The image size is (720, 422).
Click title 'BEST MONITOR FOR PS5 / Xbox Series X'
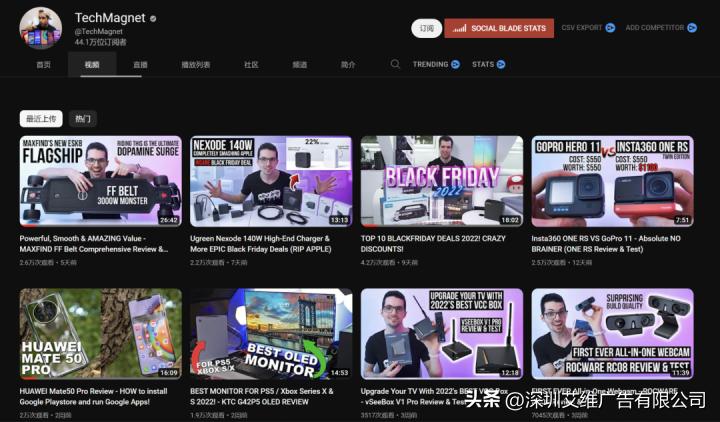pos(262,396)
